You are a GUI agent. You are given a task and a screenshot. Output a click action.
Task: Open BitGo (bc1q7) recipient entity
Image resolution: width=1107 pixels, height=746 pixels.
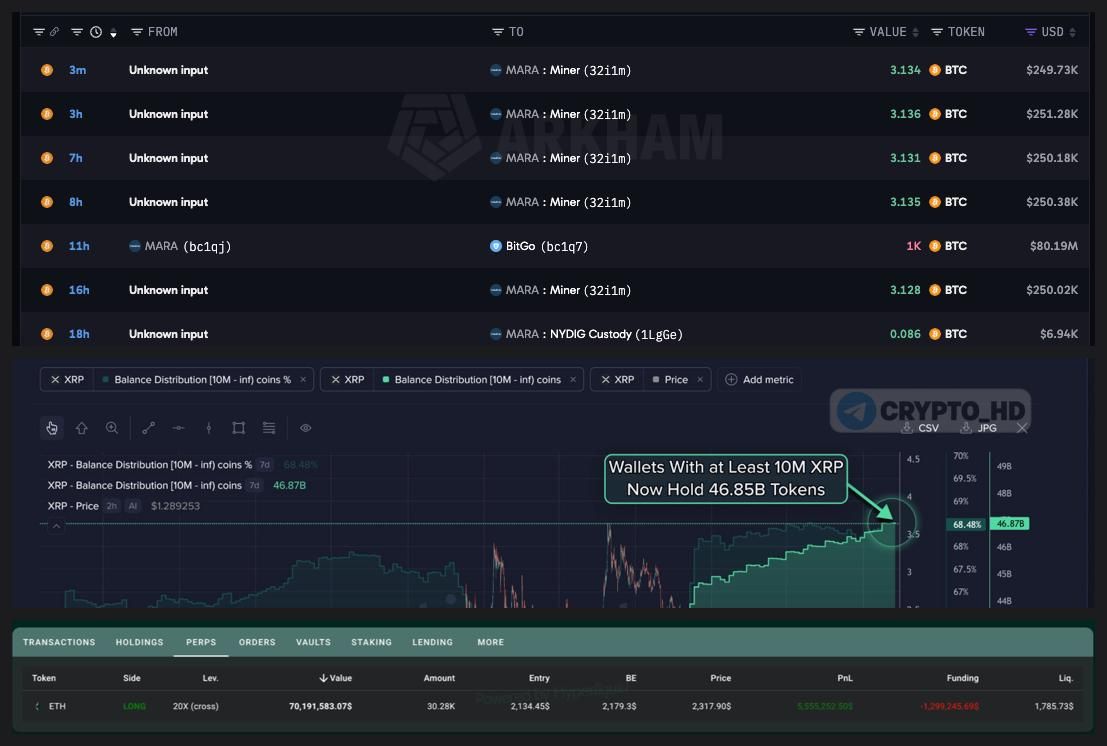pos(539,246)
